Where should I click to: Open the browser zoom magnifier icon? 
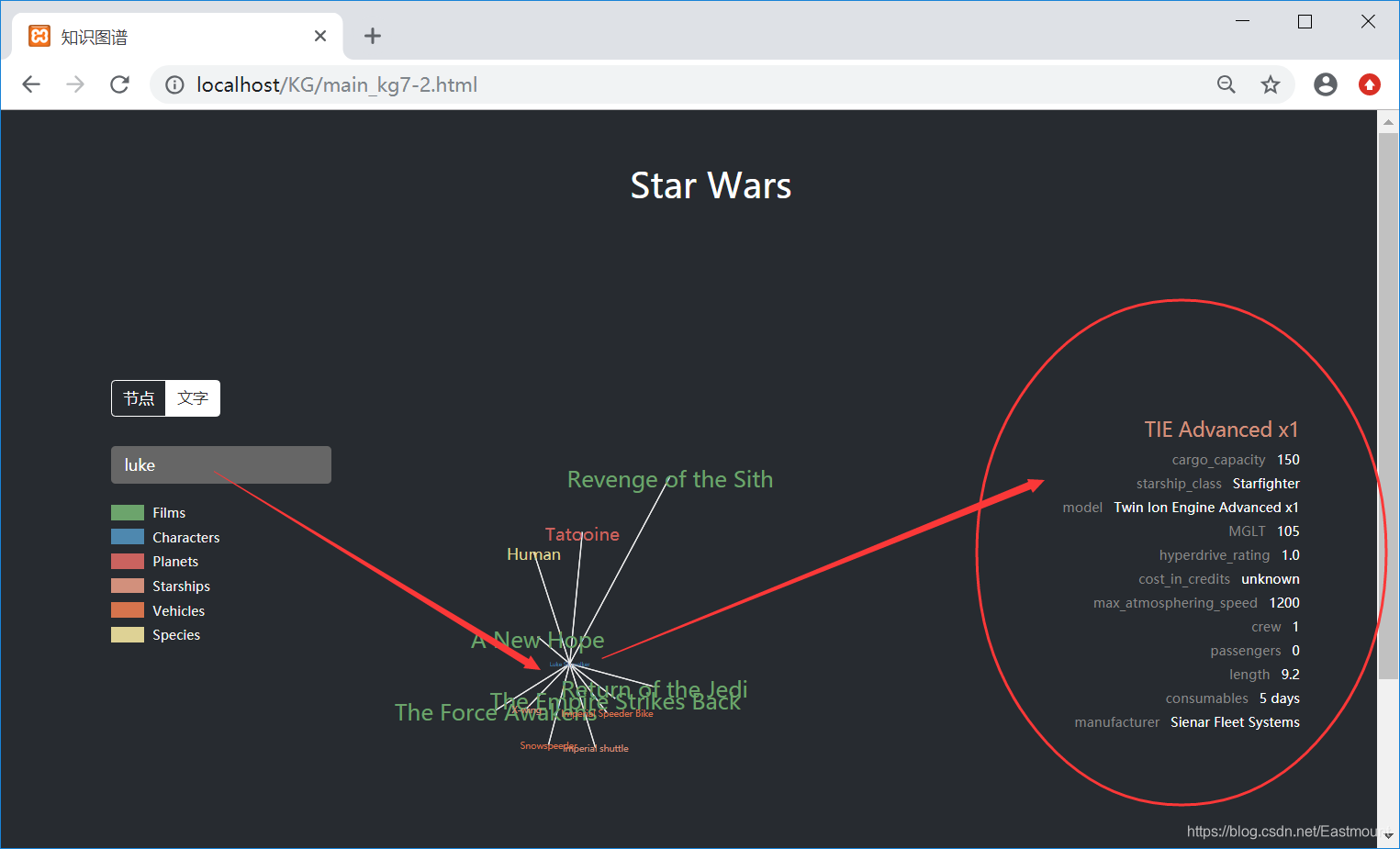1226,84
